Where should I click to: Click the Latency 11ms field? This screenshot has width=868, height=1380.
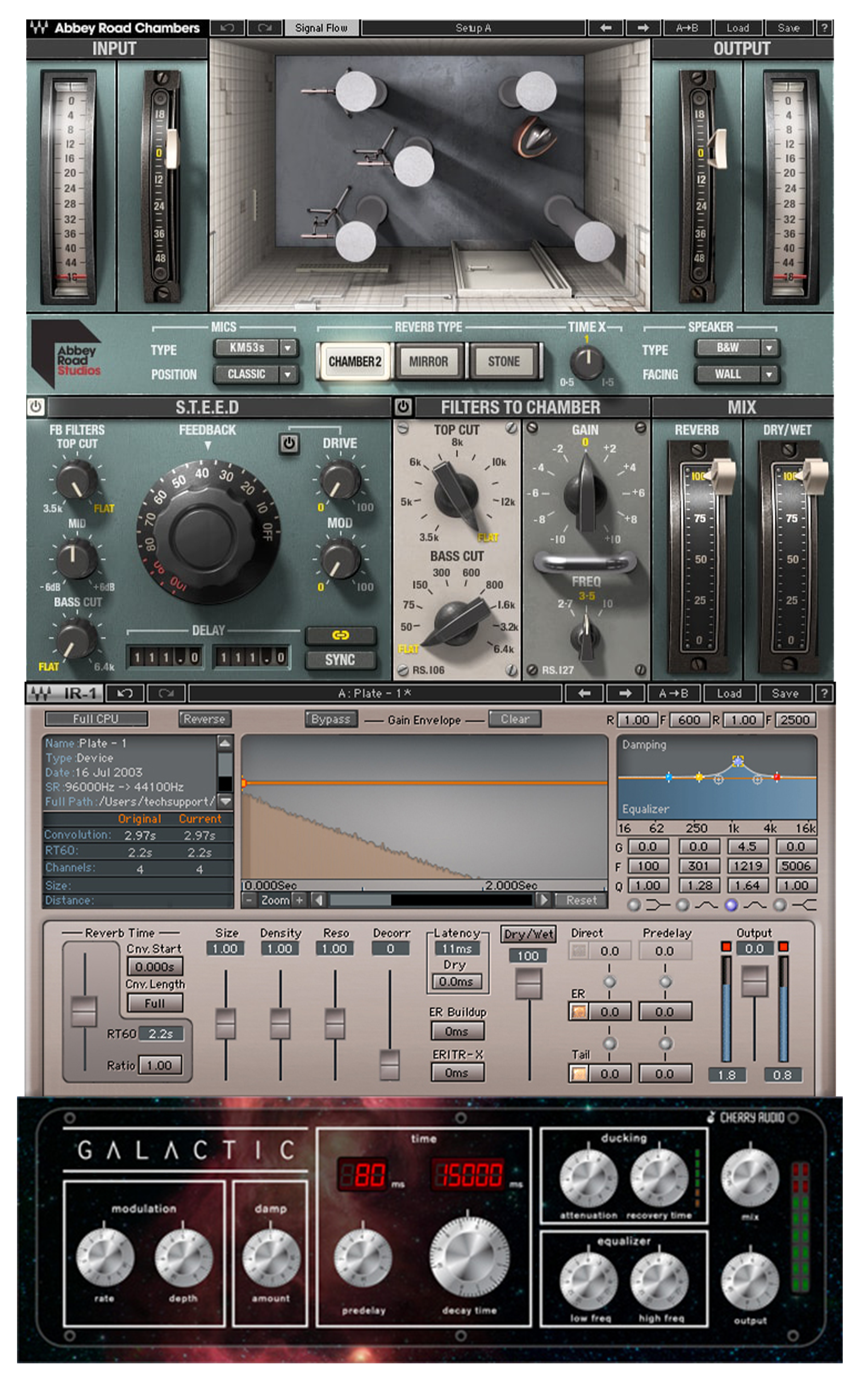457,949
